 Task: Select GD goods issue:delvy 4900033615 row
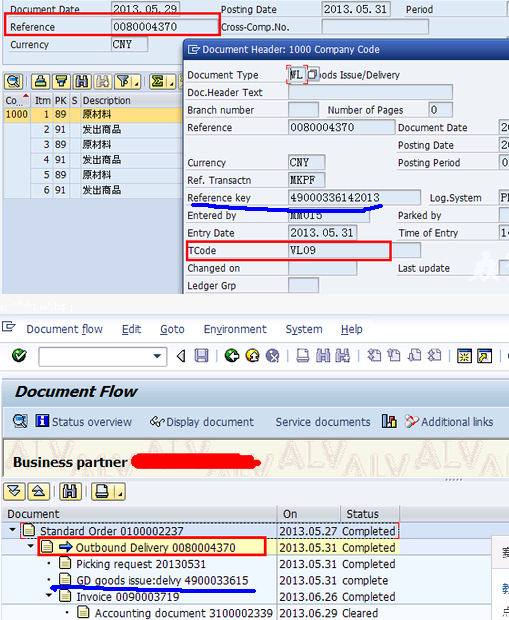[199, 580]
